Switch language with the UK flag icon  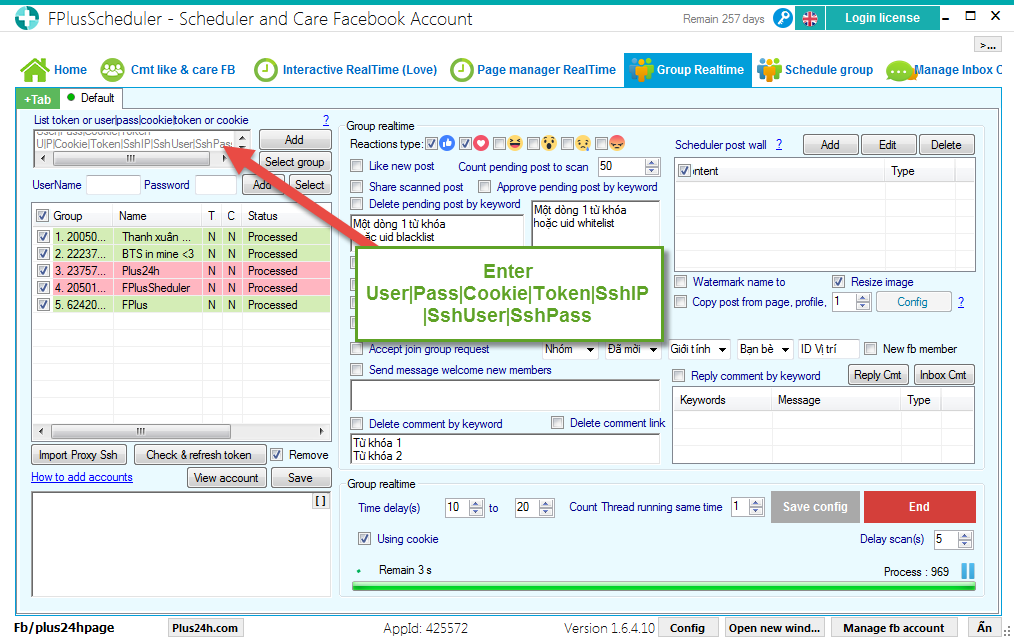point(810,19)
